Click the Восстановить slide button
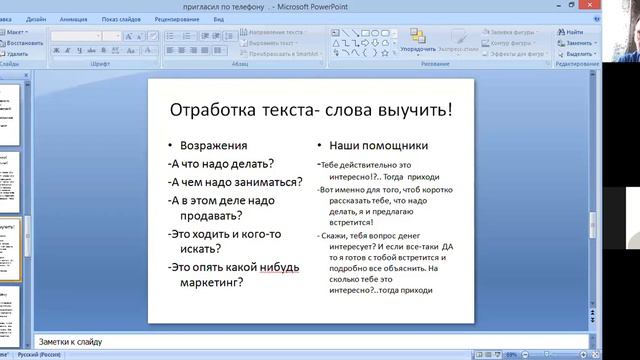Viewport: 640px width, 360px height. point(22,43)
